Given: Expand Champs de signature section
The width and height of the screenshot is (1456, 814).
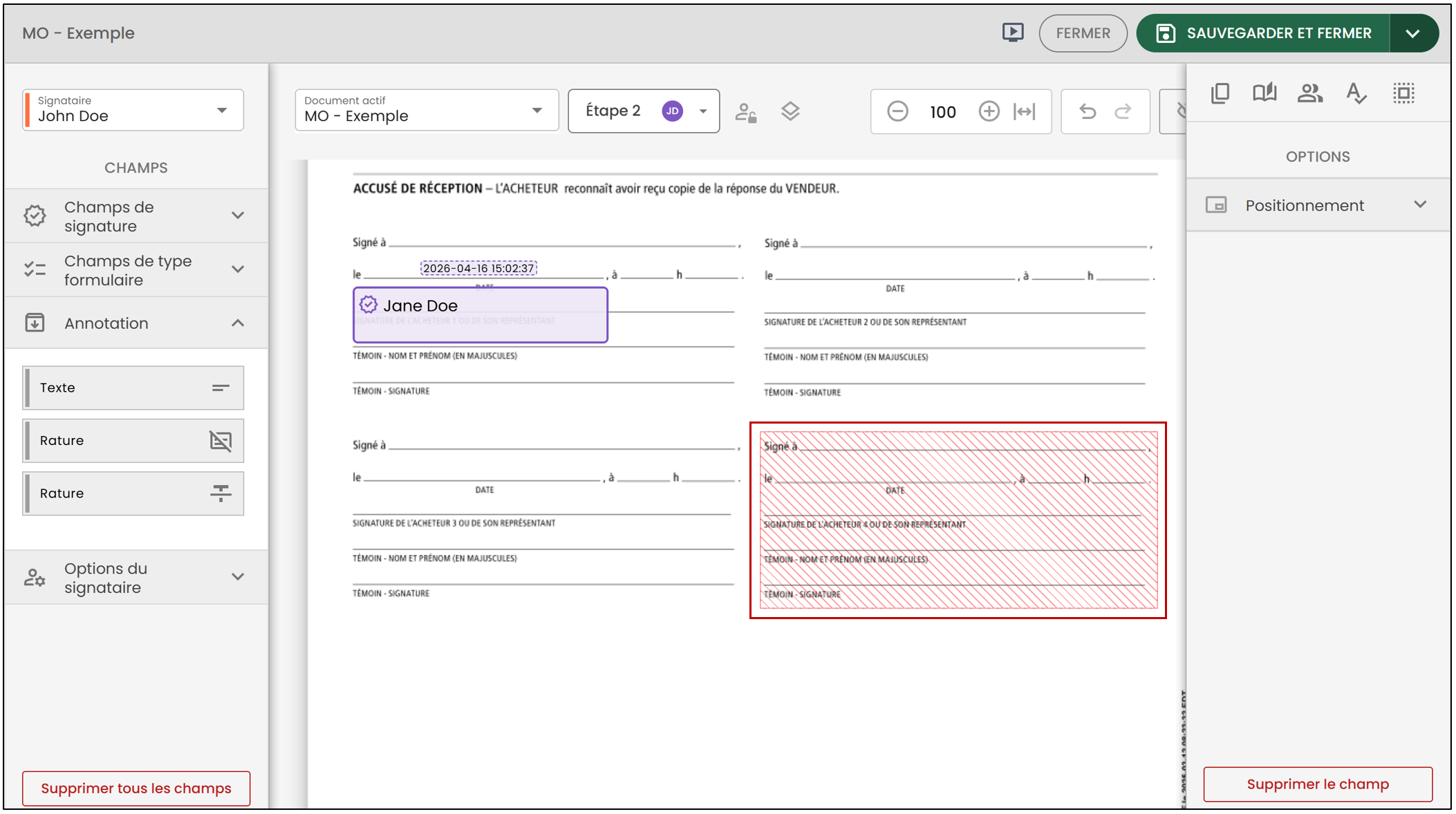Looking at the screenshot, I should tap(136, 216).
